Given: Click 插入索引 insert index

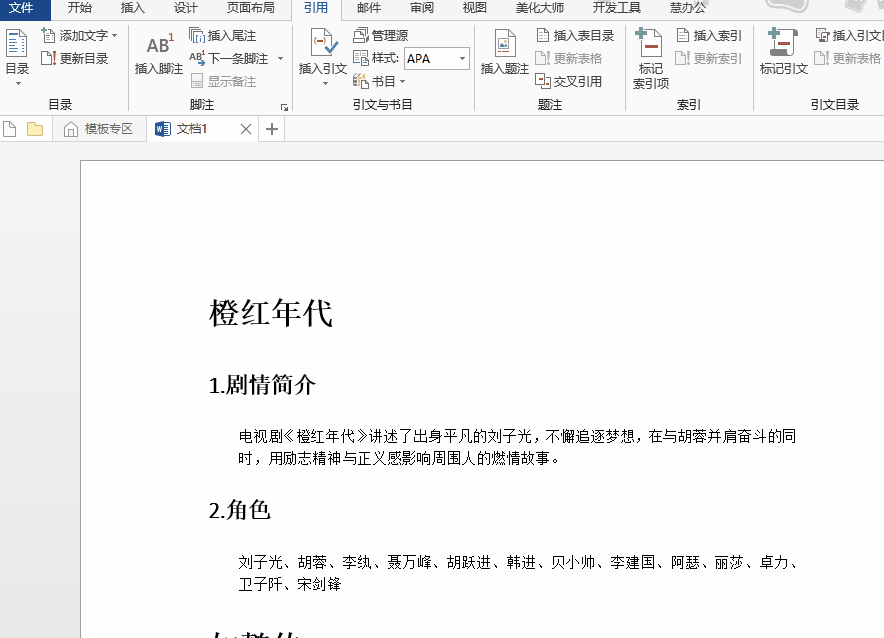Looking at the screenshot, I should (709, 36).
